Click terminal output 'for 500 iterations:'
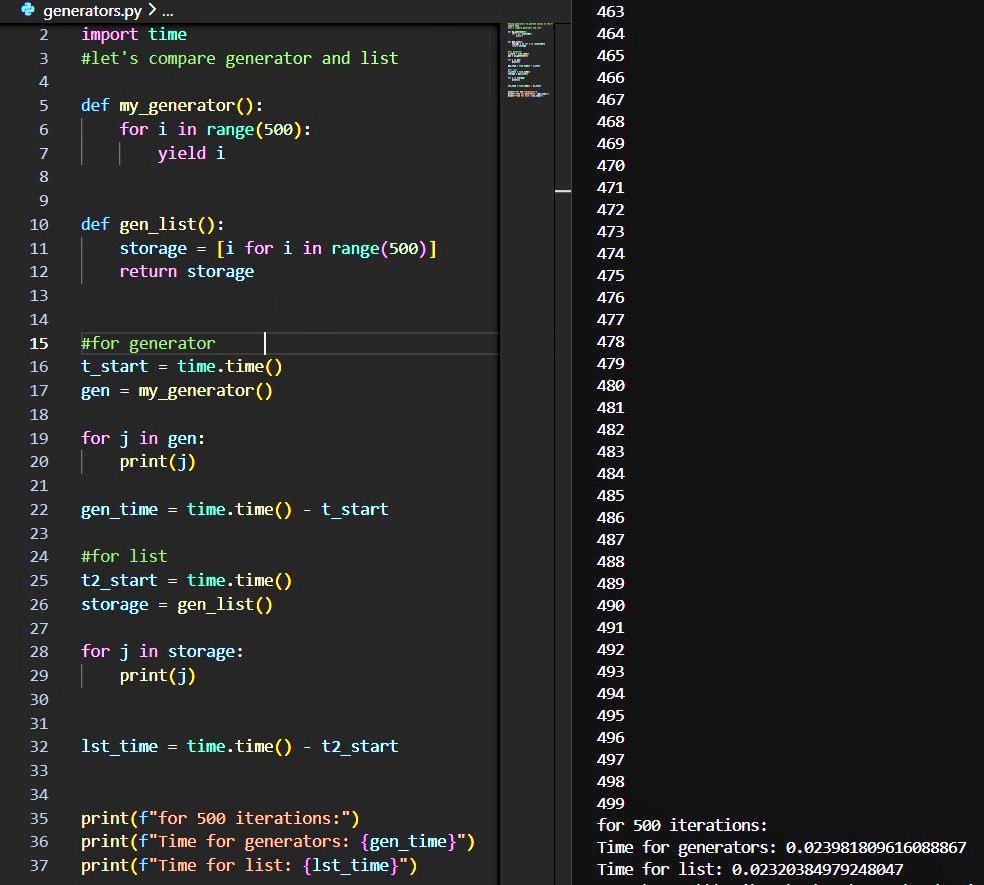Screen dimensions: 984x885 pyautogui.click(x=682, y=825)
